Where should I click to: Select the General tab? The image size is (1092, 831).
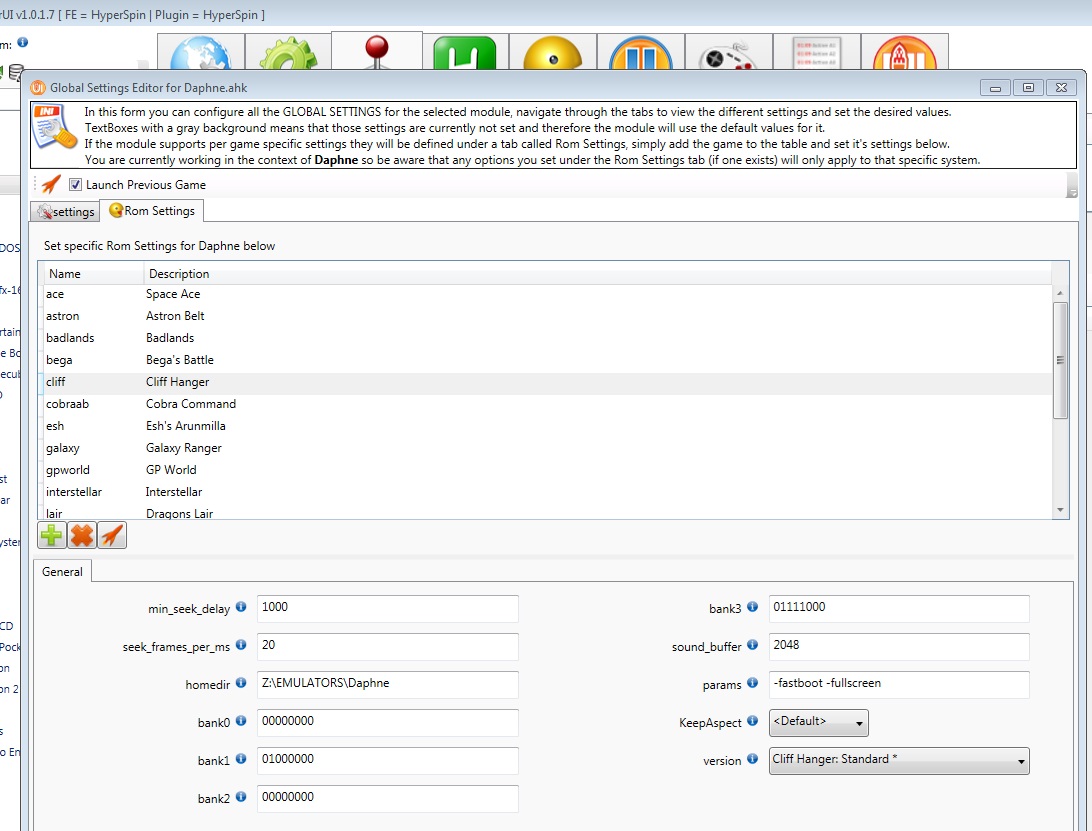(63, 572)
